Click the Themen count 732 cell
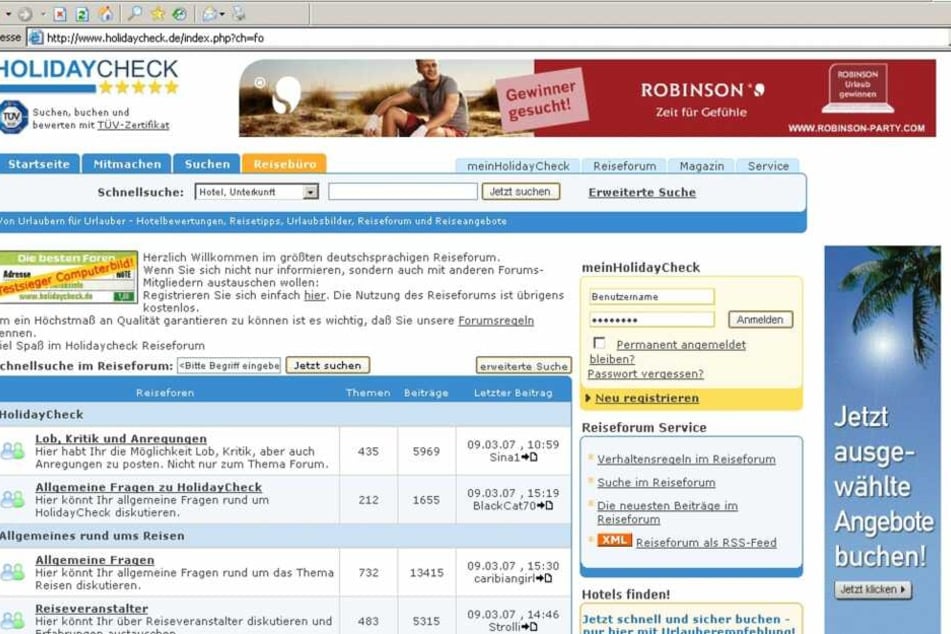 (x=368, y=572)
